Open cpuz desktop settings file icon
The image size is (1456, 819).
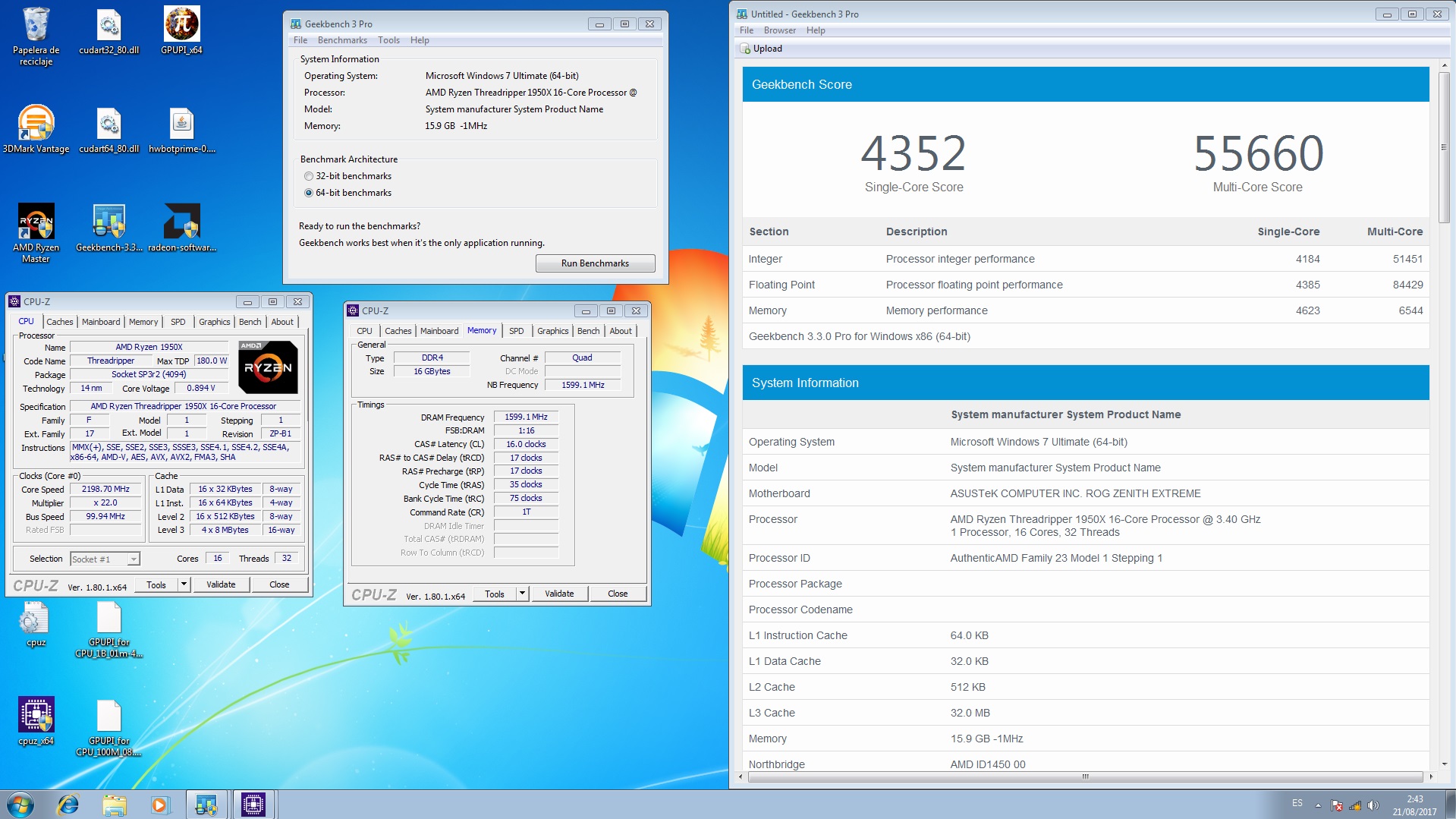(36, 624)
